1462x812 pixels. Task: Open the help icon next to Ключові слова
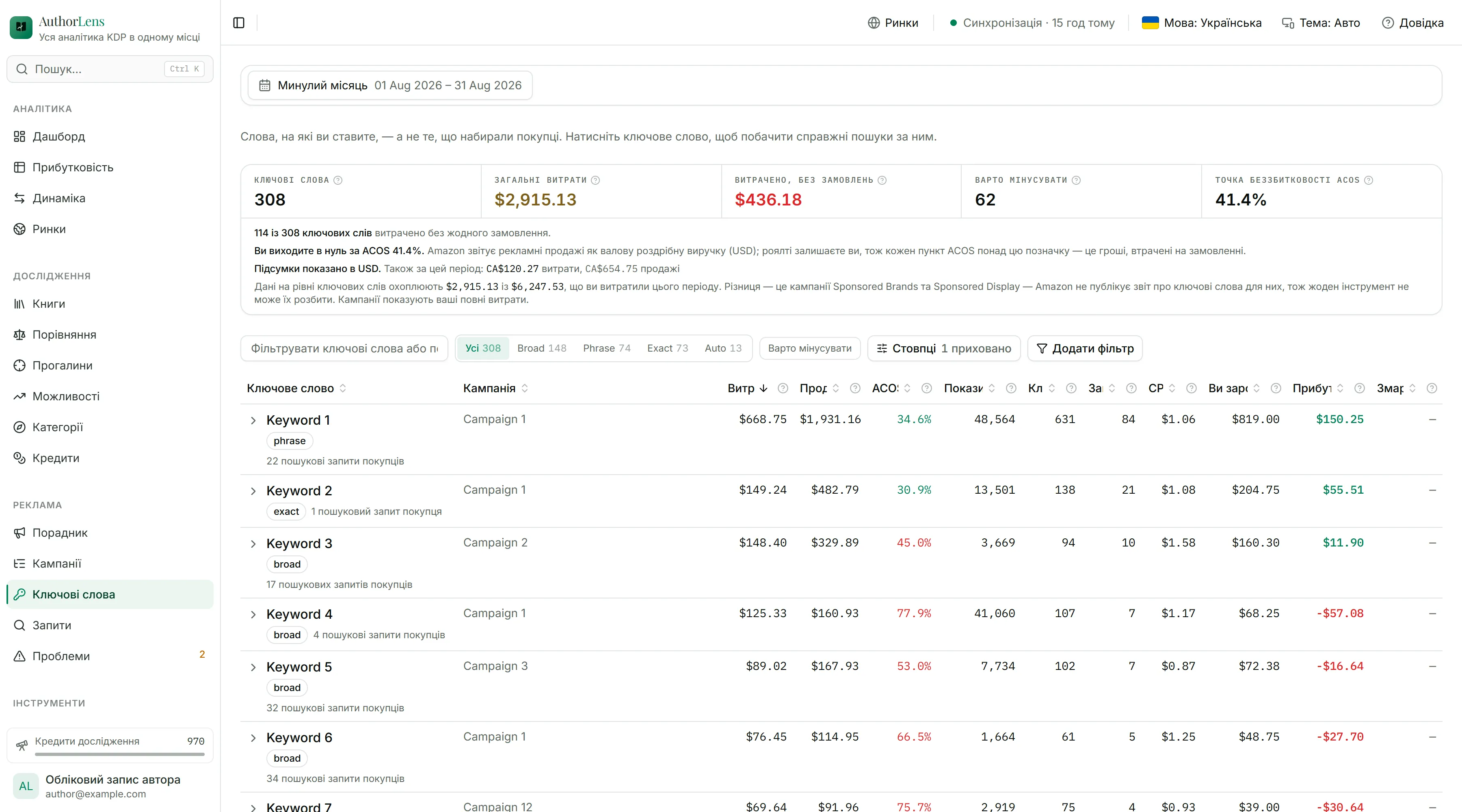point(338,180)
